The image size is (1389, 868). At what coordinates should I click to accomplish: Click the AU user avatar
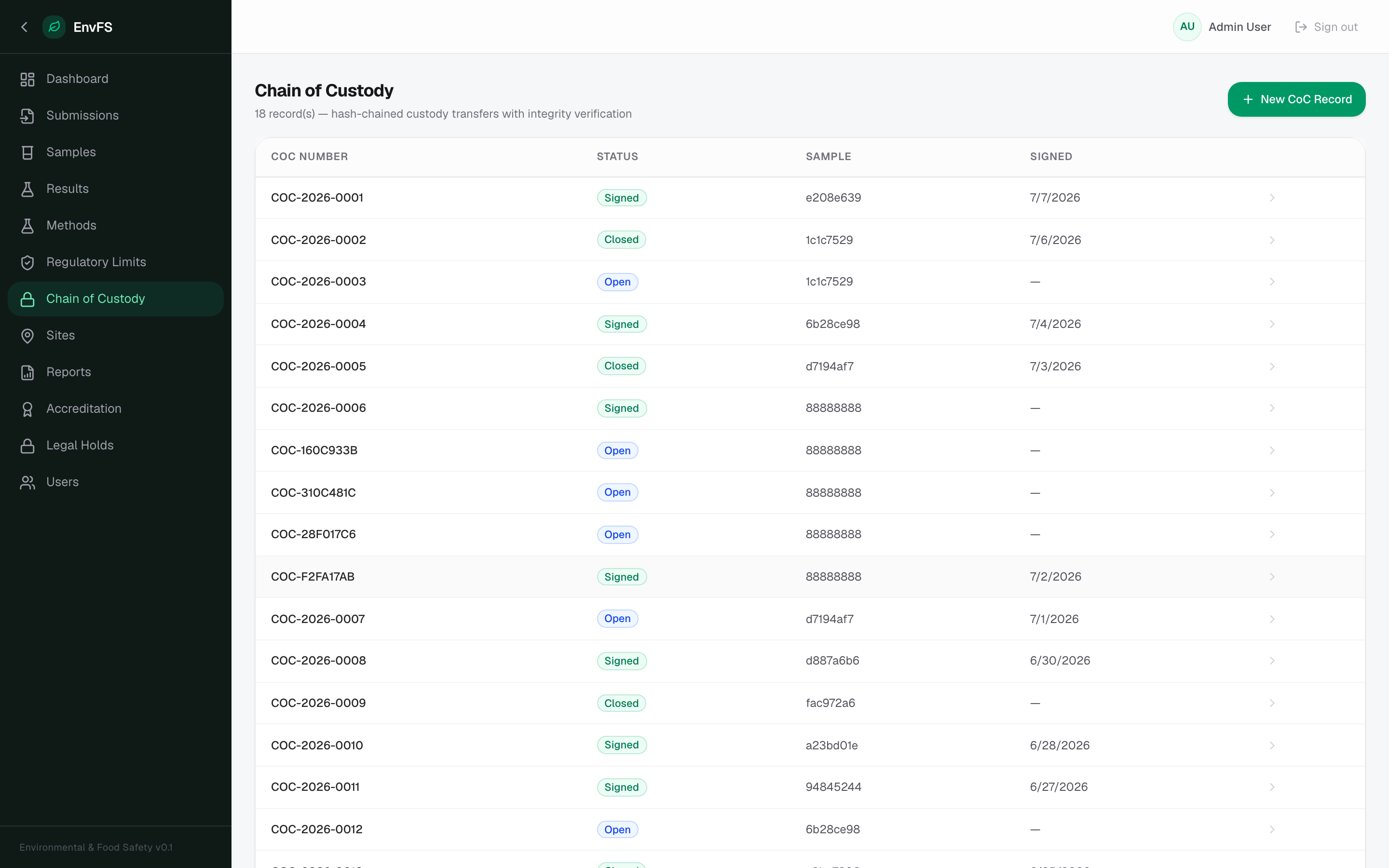coord(1187,27)
